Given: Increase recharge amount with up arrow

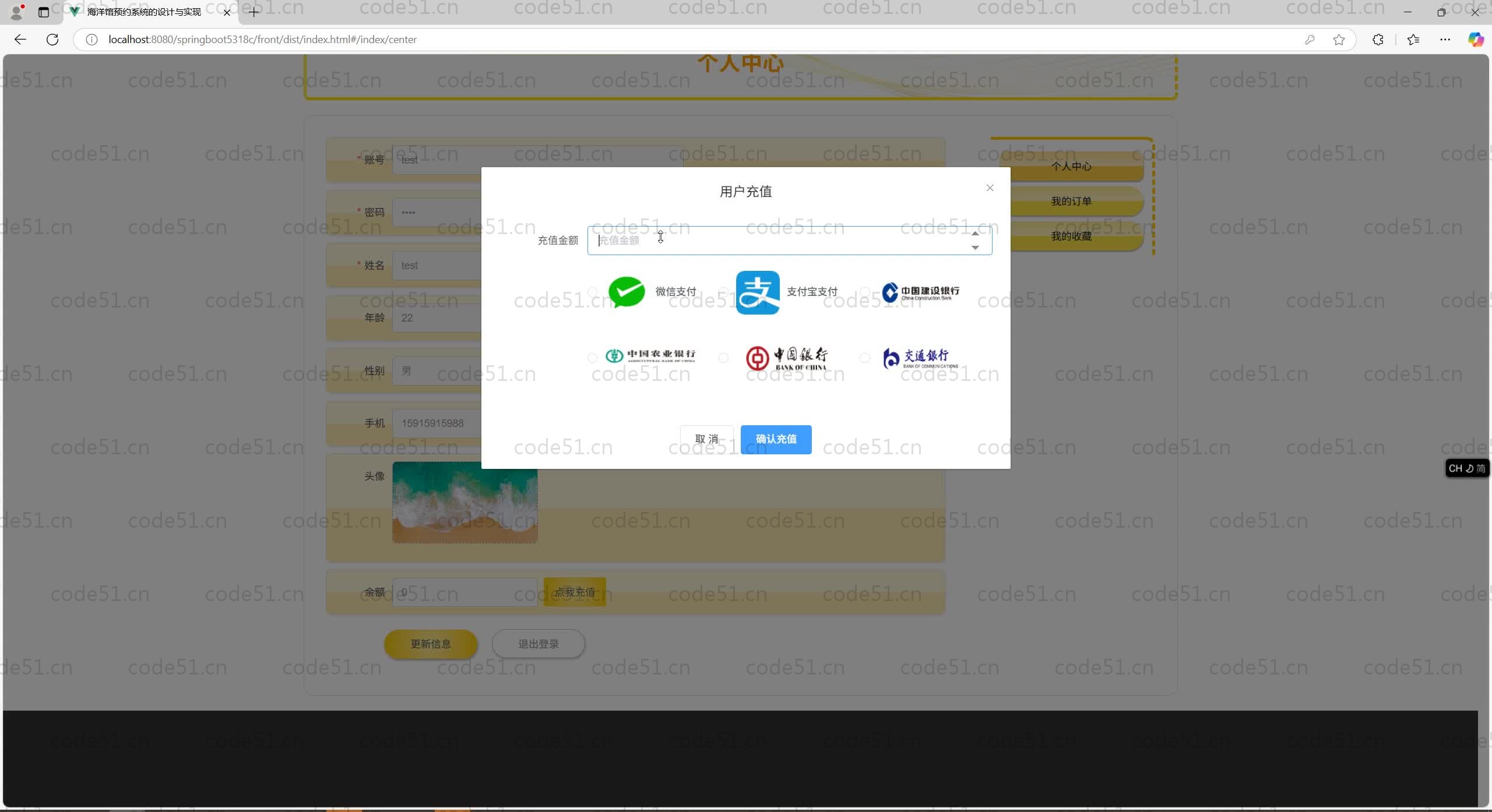Looking at the screenshot, I should 975,234.
